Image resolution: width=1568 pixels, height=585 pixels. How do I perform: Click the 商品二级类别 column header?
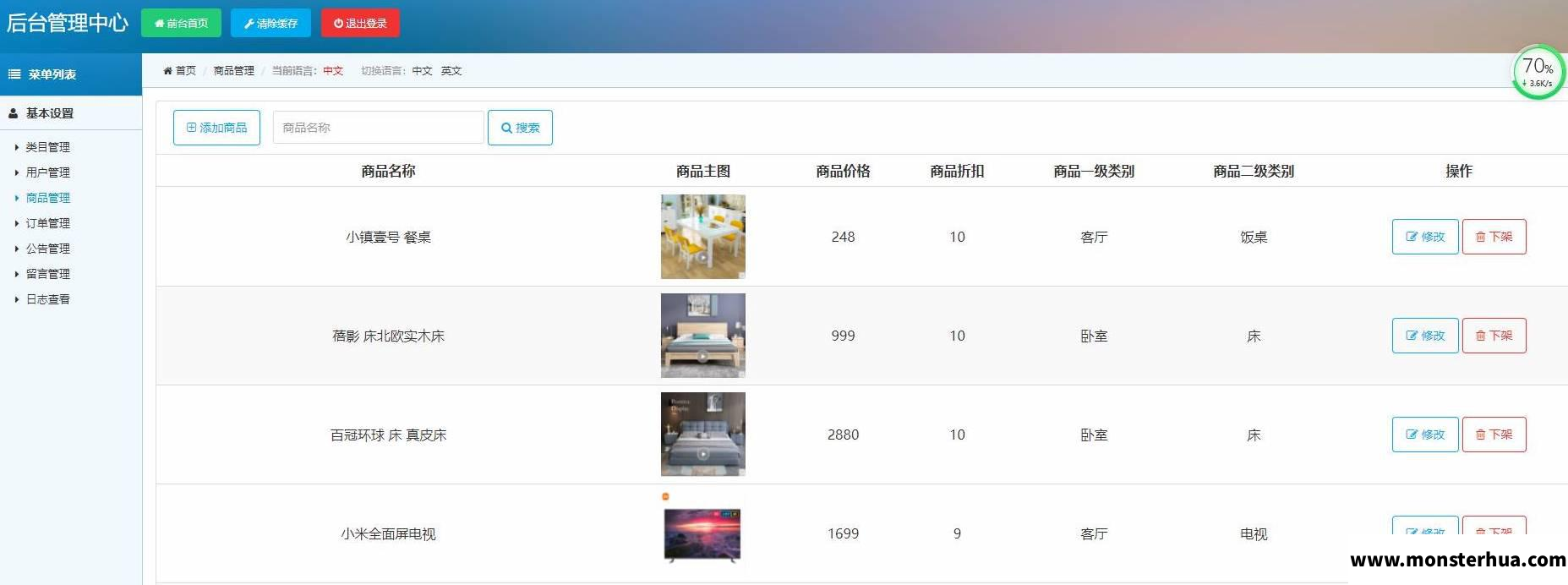(x=1254, y=171)
